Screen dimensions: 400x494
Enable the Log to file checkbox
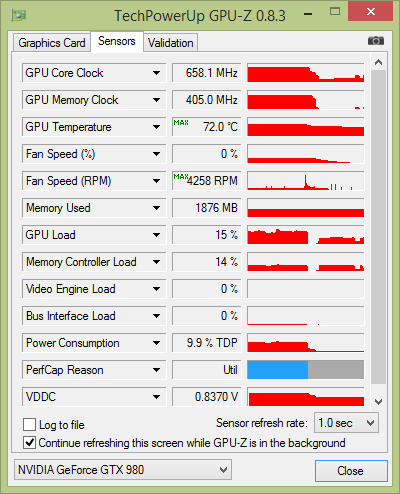(x=30, y=425)
